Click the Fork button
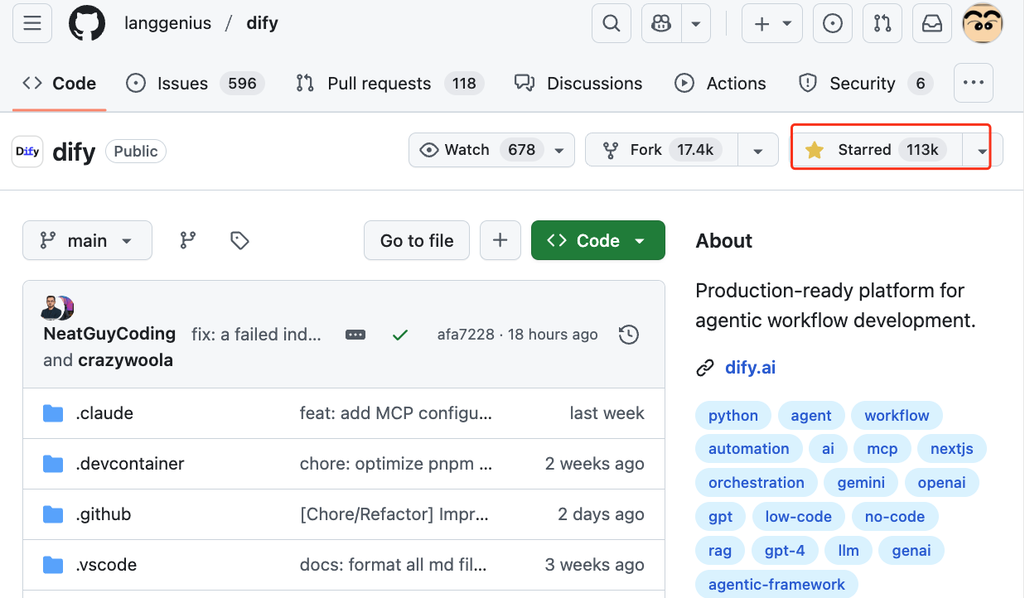1024x598 pixels. [662, 150]
